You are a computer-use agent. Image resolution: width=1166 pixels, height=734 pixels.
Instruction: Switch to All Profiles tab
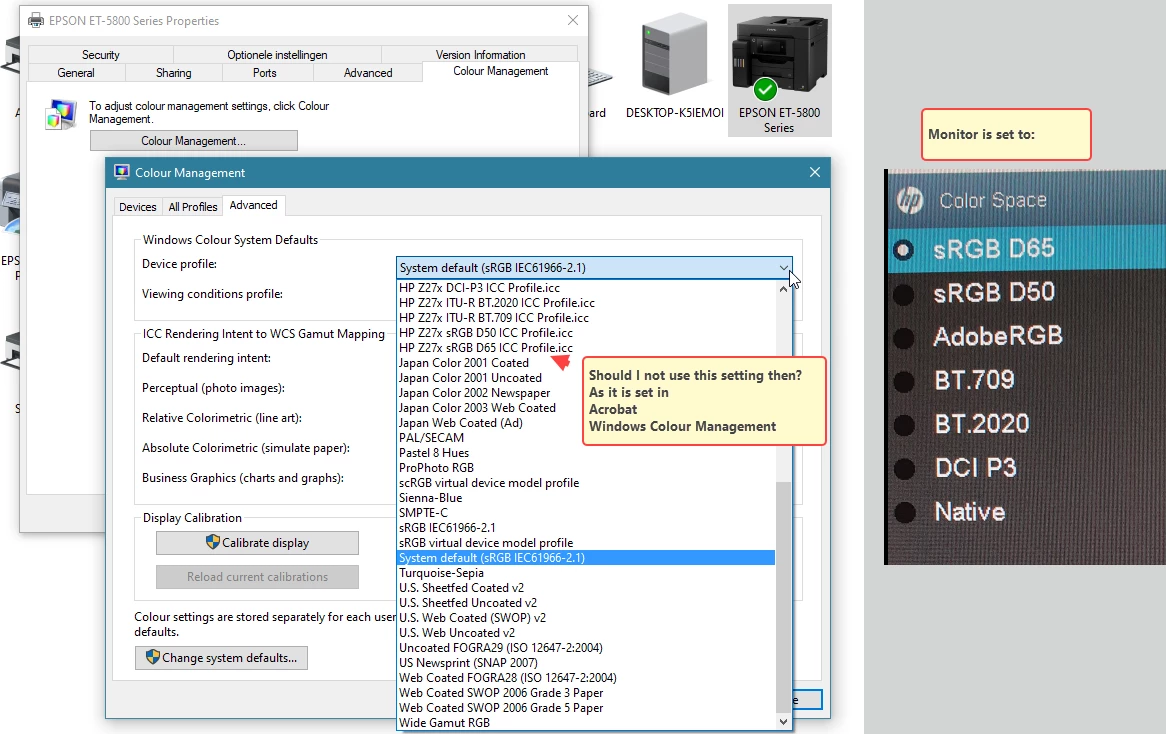tap(193, 207)
